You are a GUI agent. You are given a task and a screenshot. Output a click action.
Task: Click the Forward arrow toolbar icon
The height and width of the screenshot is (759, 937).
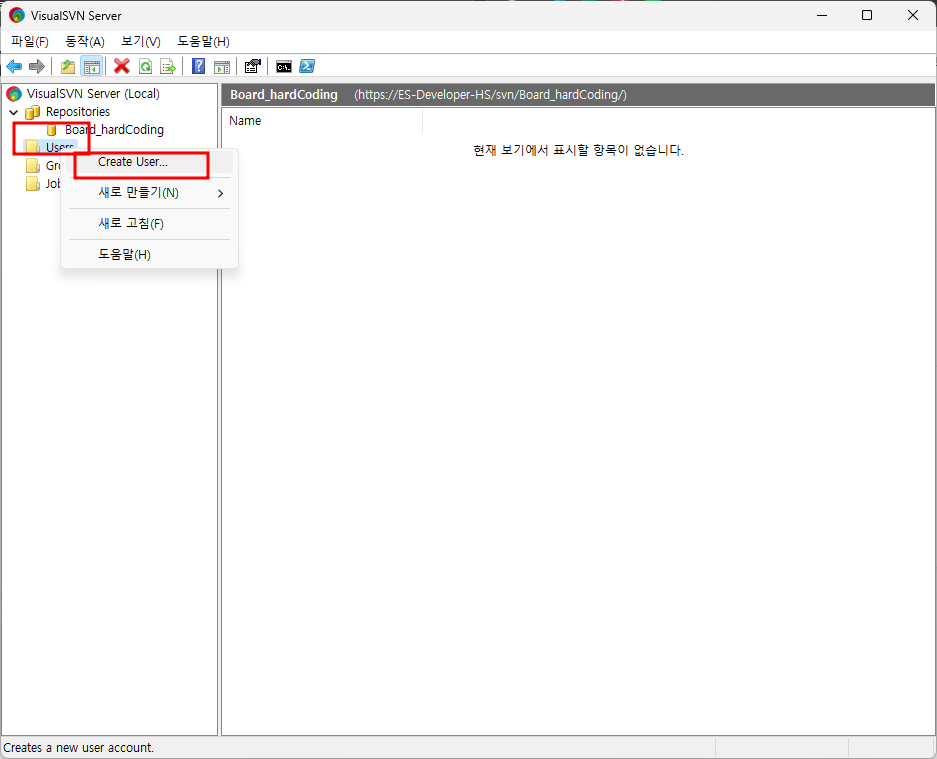pos(37,66)
